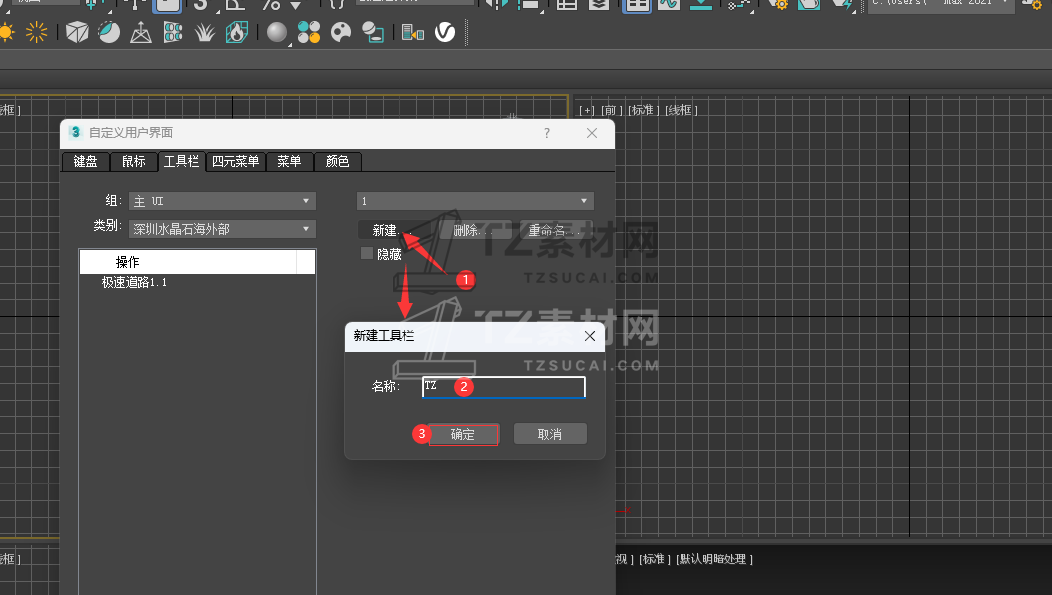The height and width of the screenshot is (595, 1052).
Task: Open the Schematic View nodes icon
Action: 739,5
